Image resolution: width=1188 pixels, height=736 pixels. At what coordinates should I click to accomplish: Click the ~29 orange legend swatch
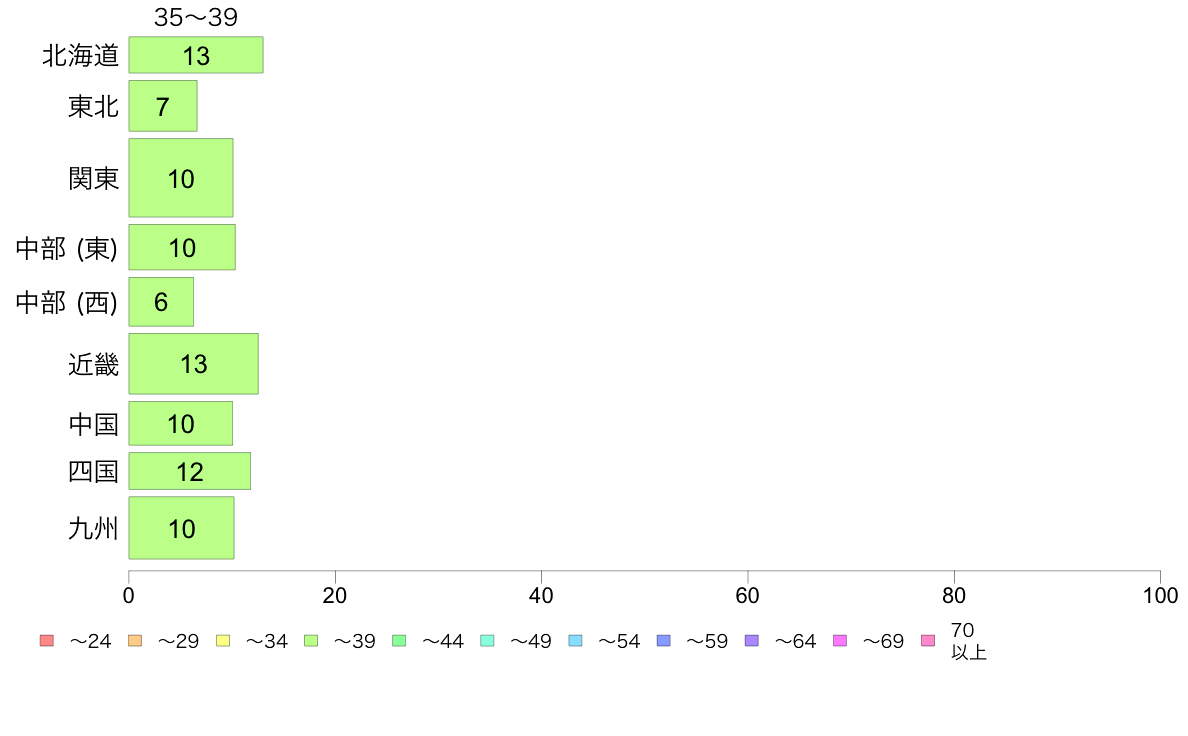pyautogui.click(x=135, y=640)
